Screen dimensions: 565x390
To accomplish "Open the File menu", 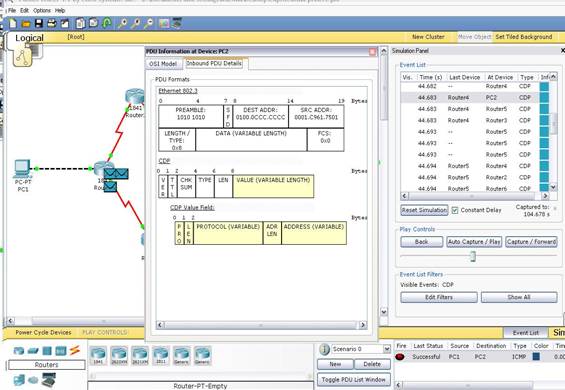I will tap(12, 10).
